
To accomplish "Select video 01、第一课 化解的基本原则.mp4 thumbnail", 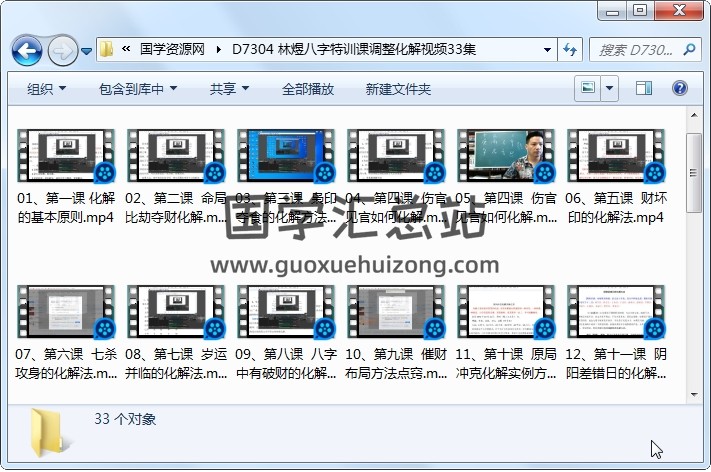I will pyautogui.click(x=66, y=156).
